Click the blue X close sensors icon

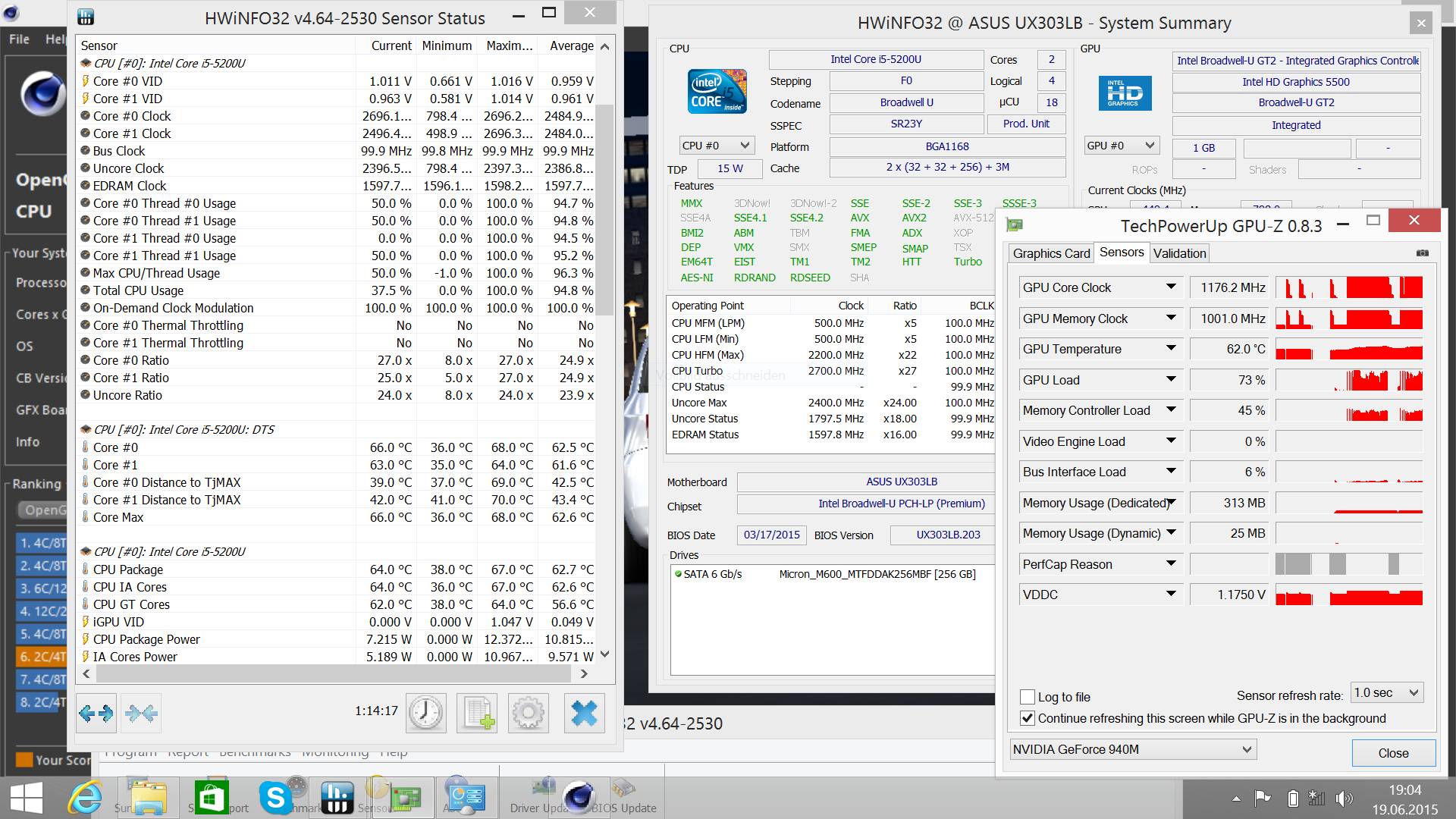[x=584, y=713]
